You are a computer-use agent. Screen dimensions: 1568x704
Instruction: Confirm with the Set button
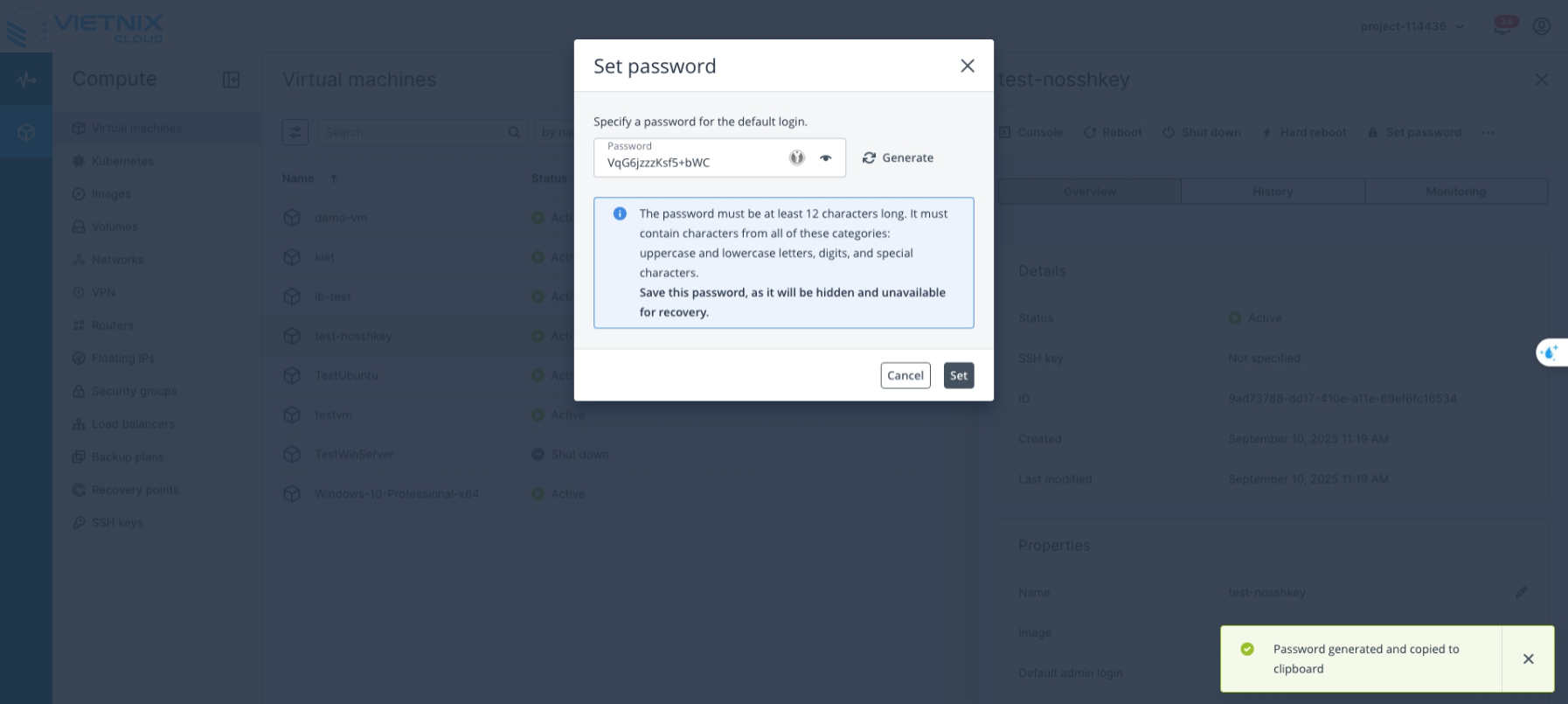pyautogui.click(x=958, y=375)
